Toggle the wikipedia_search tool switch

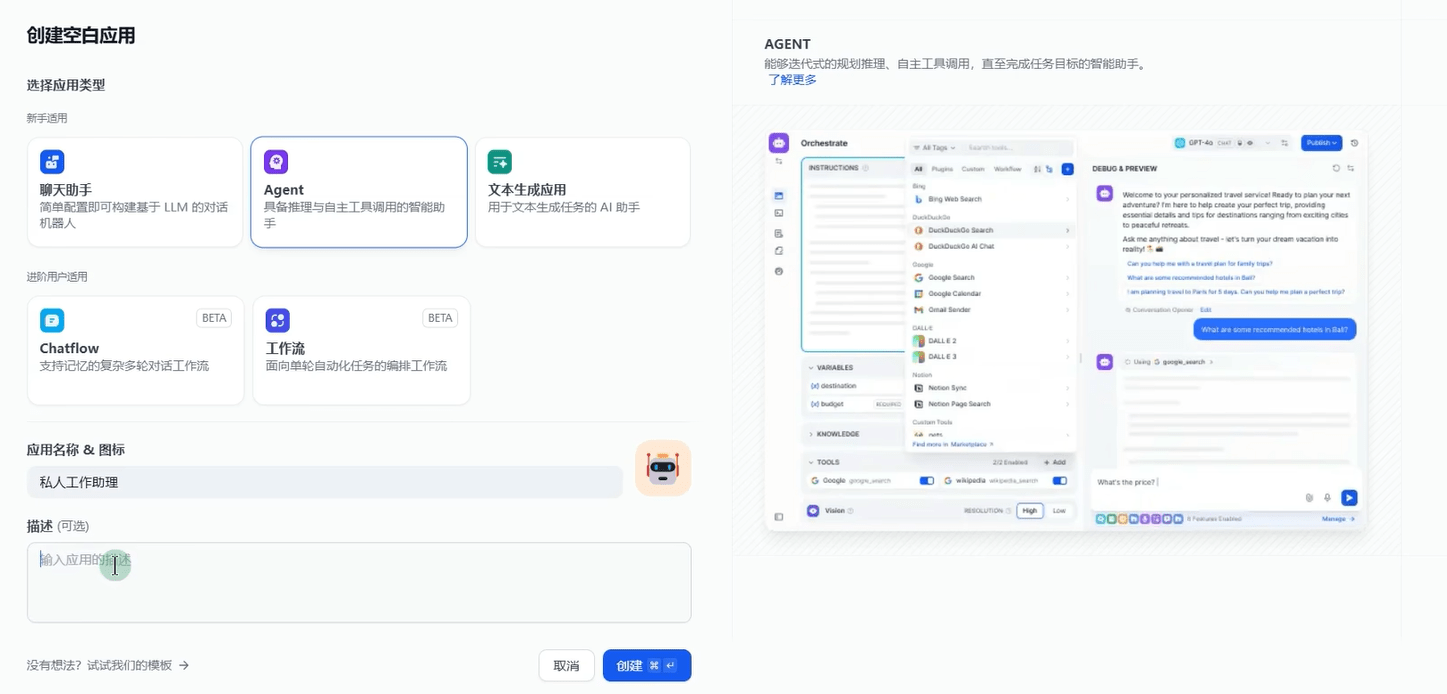[1059, 481]
